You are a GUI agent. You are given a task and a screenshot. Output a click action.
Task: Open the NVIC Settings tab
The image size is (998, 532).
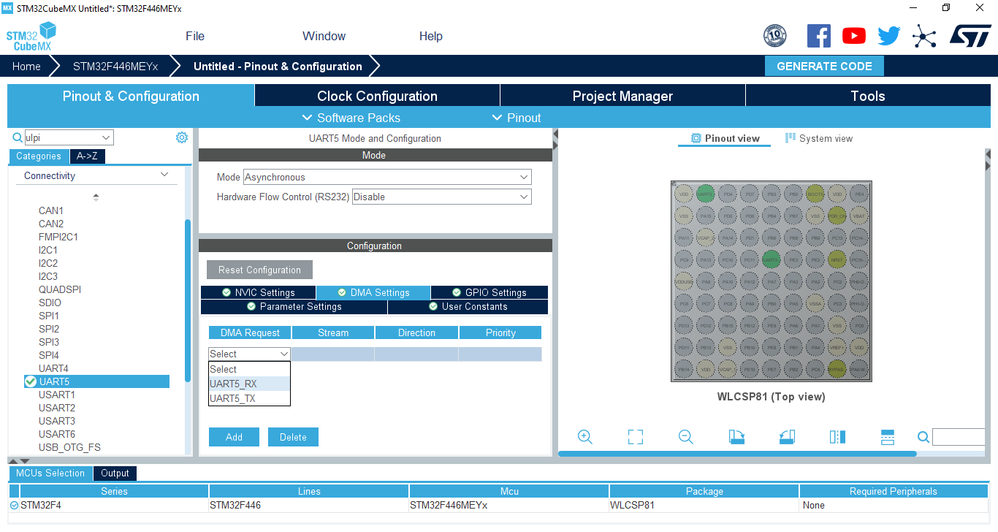pyautogui.click(x=258, y=292)
